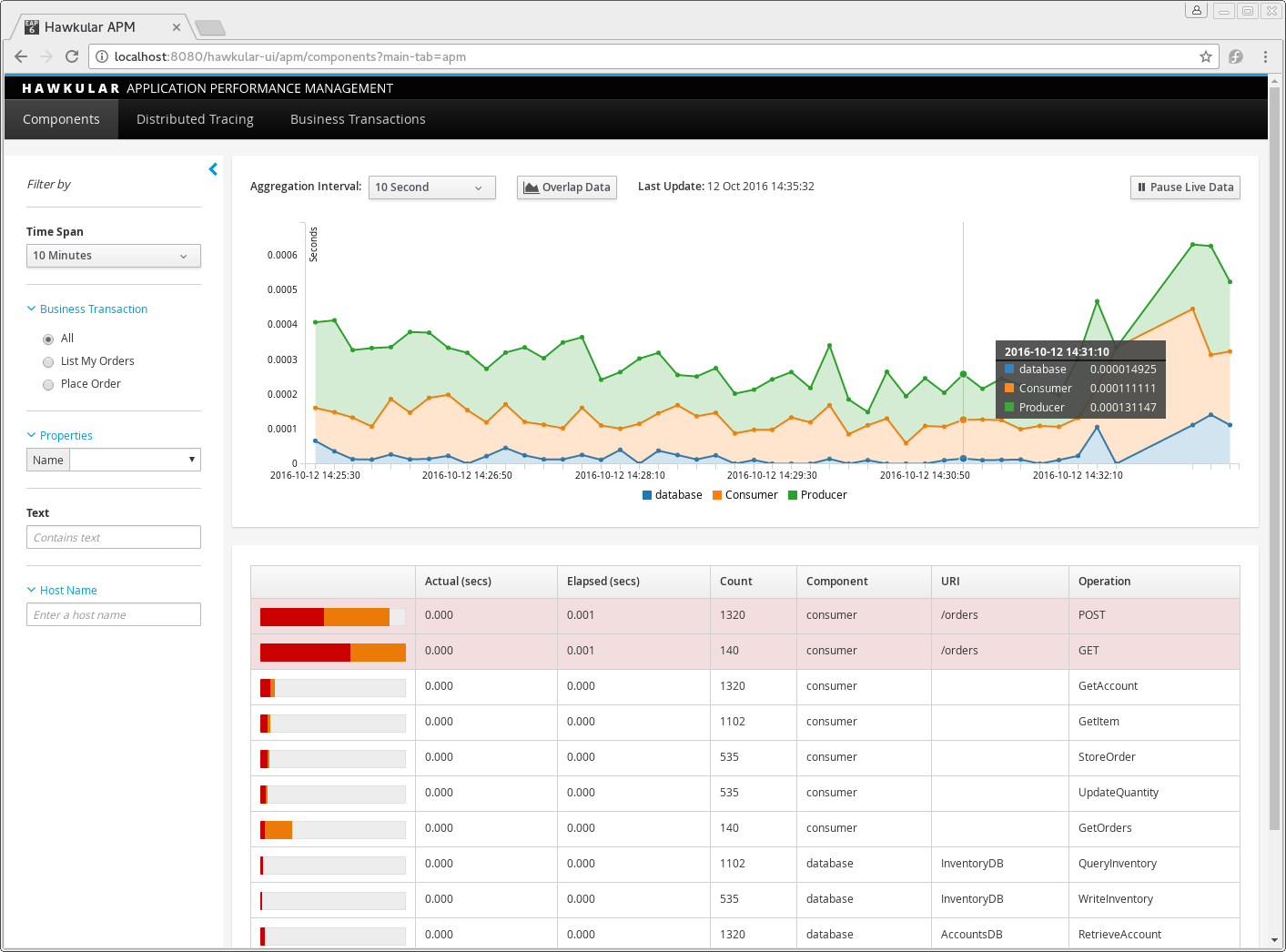Screen dimensions: 1286x952
Task: Collapse the filter sidebar with chevron arrow
Action: [x=213, y=169]
